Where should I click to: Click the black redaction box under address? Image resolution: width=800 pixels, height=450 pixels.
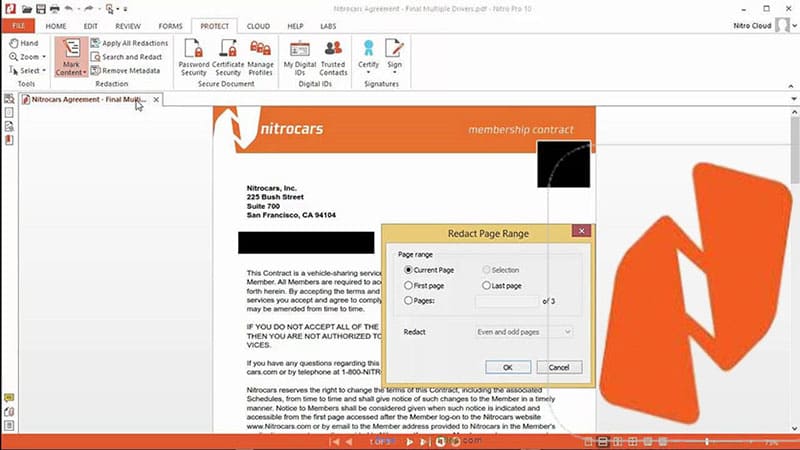tap(306, 242)
